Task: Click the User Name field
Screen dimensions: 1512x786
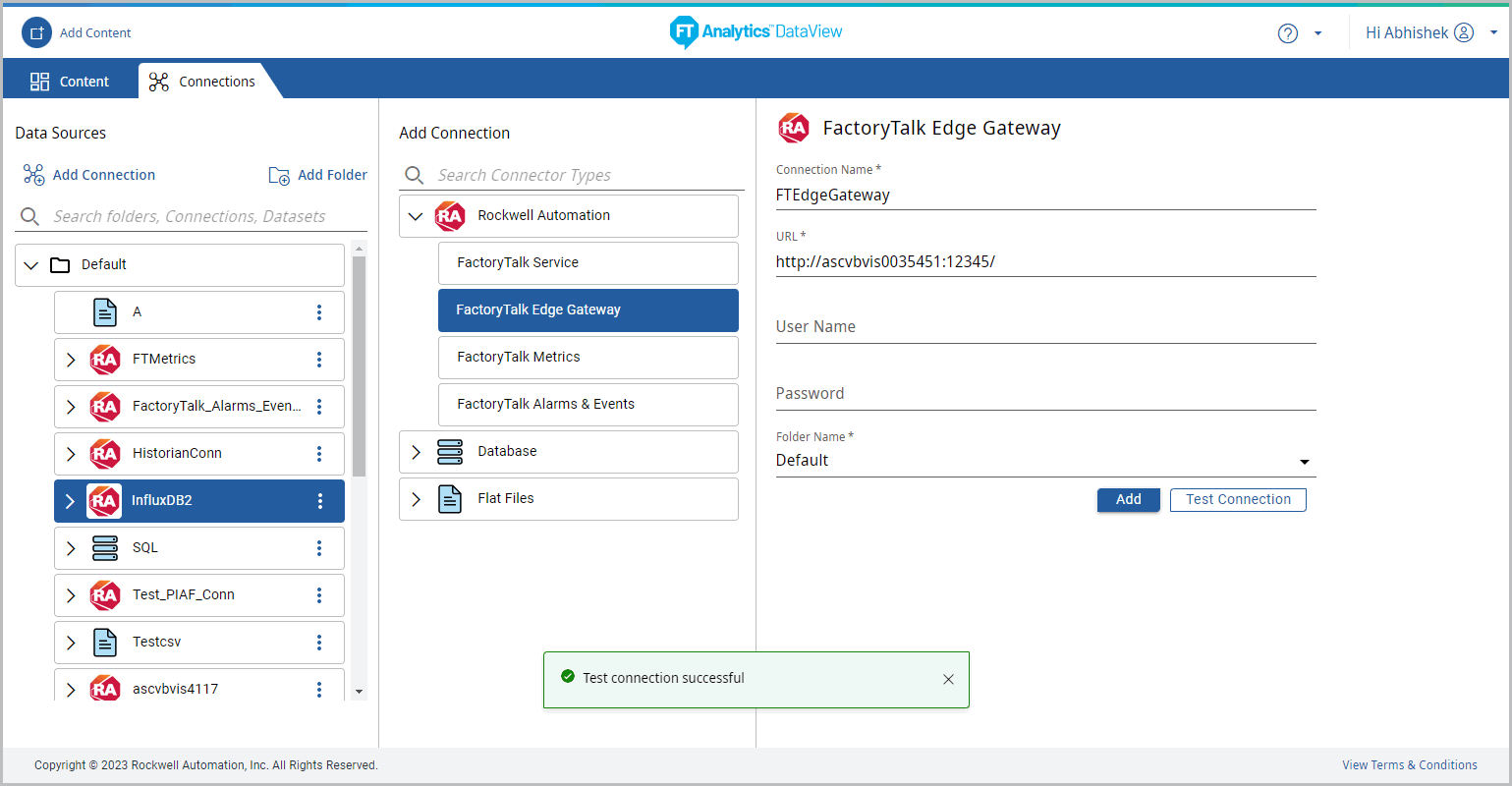Action: 1045,327
